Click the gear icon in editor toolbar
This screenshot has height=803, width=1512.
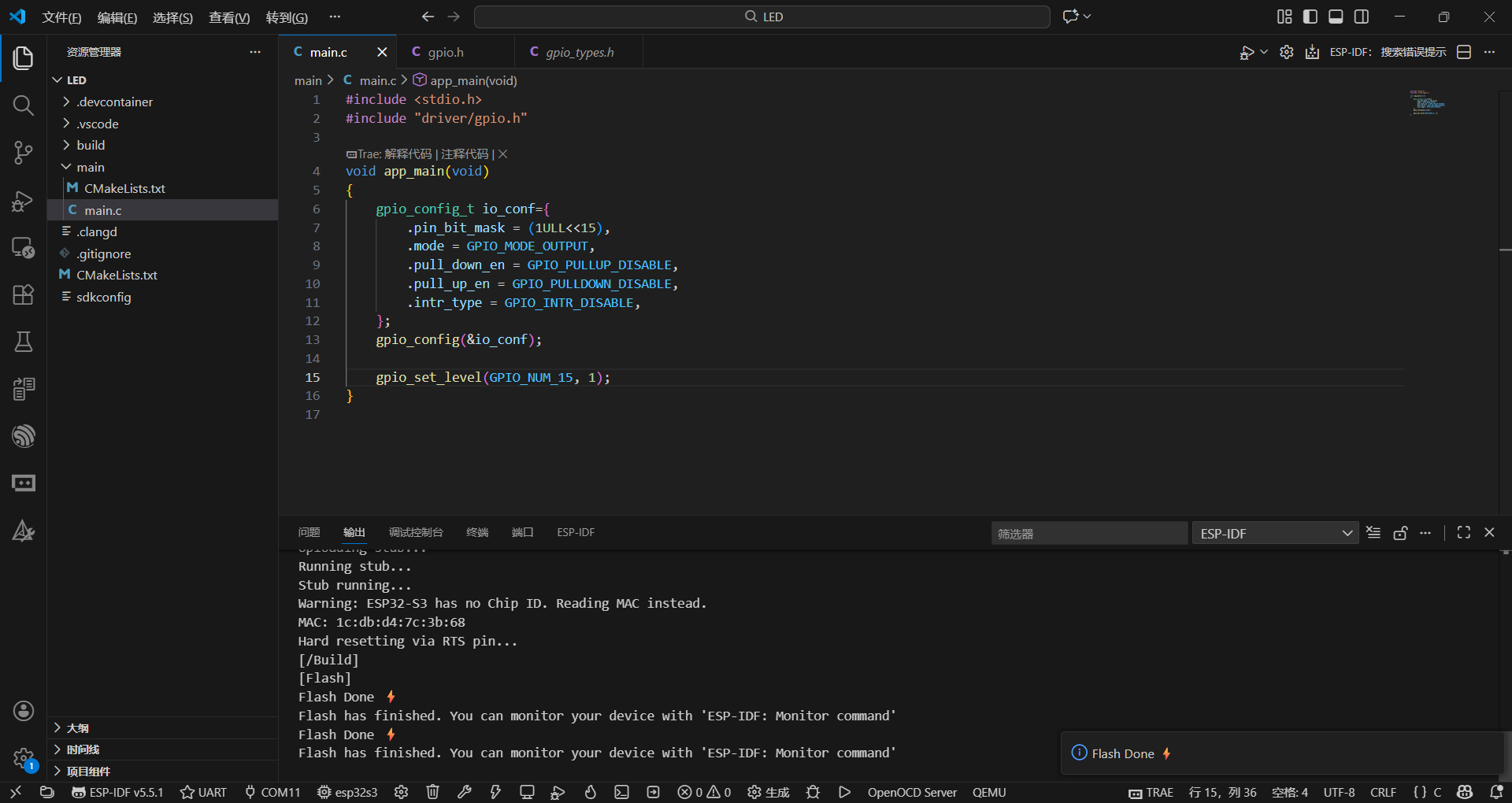tap(1286, 52)
